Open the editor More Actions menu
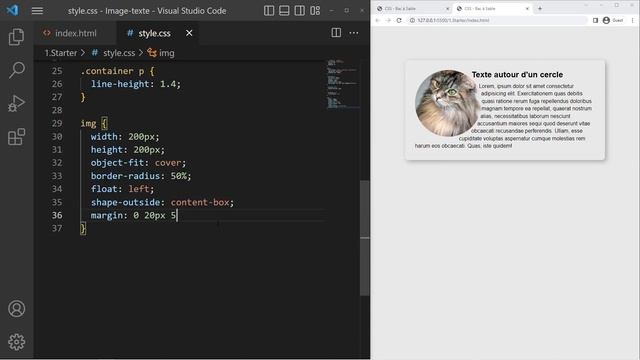Screen dimensions: 640x360 [x=354, y=33]
